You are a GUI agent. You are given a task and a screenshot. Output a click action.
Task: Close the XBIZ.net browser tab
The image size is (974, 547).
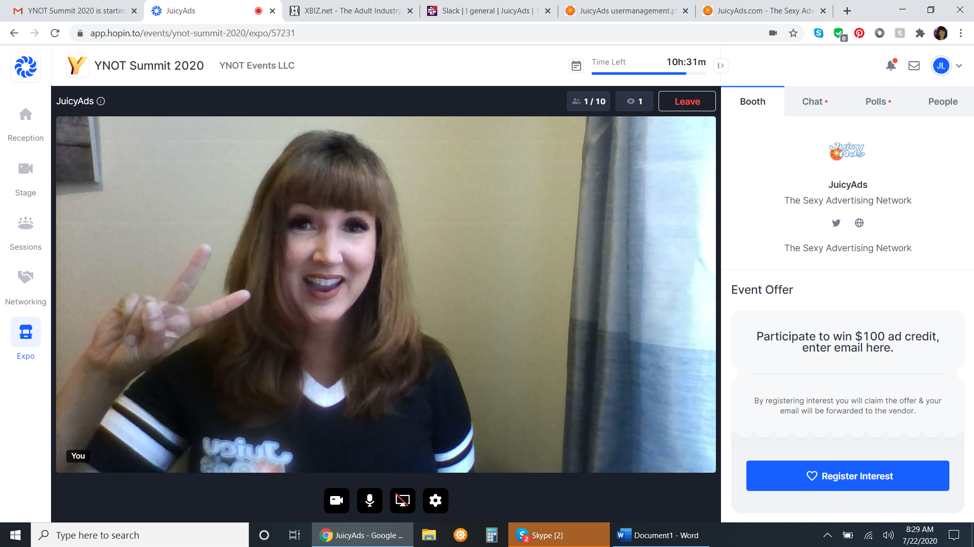tap(410, 11)
